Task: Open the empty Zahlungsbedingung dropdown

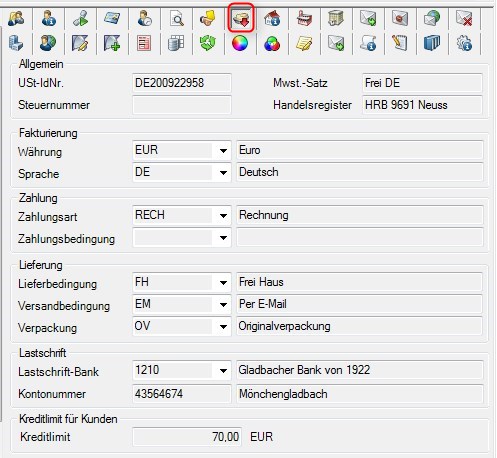Action: click(x=223, y=238)
